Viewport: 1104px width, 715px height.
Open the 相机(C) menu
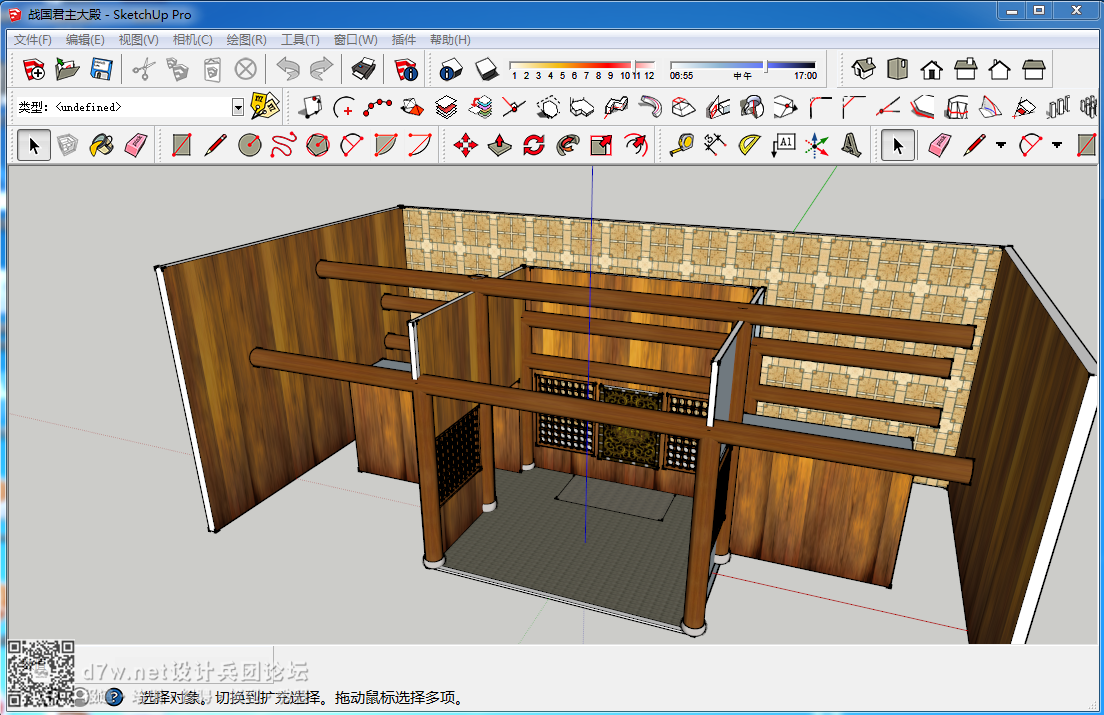tap(192, 39)
